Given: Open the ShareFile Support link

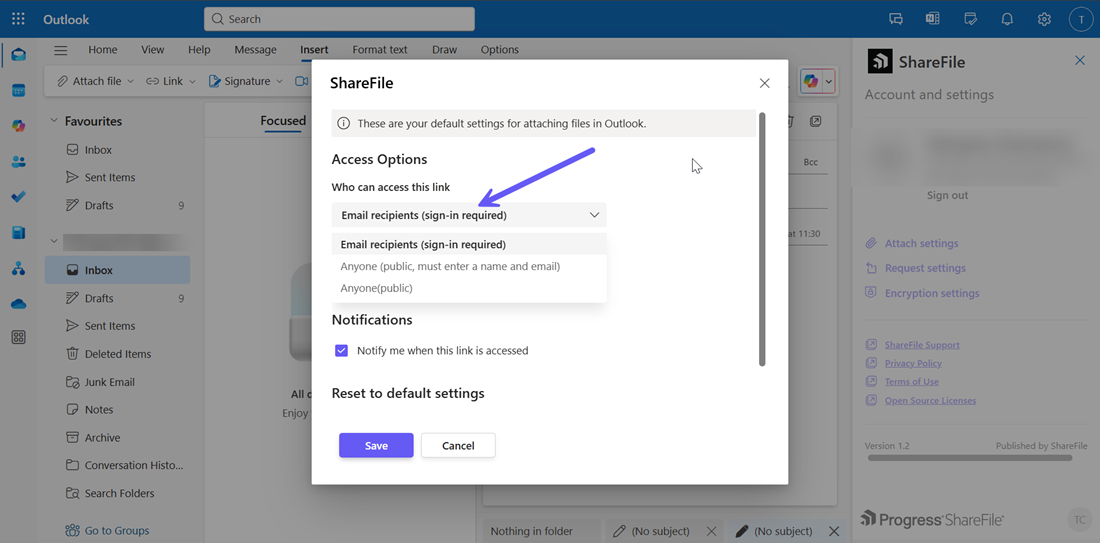Looking at the screenshot, I should pos(921,345).
